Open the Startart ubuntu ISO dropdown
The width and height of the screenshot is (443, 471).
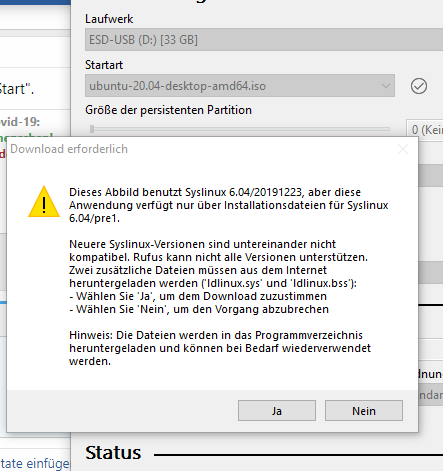click(240, 86)
